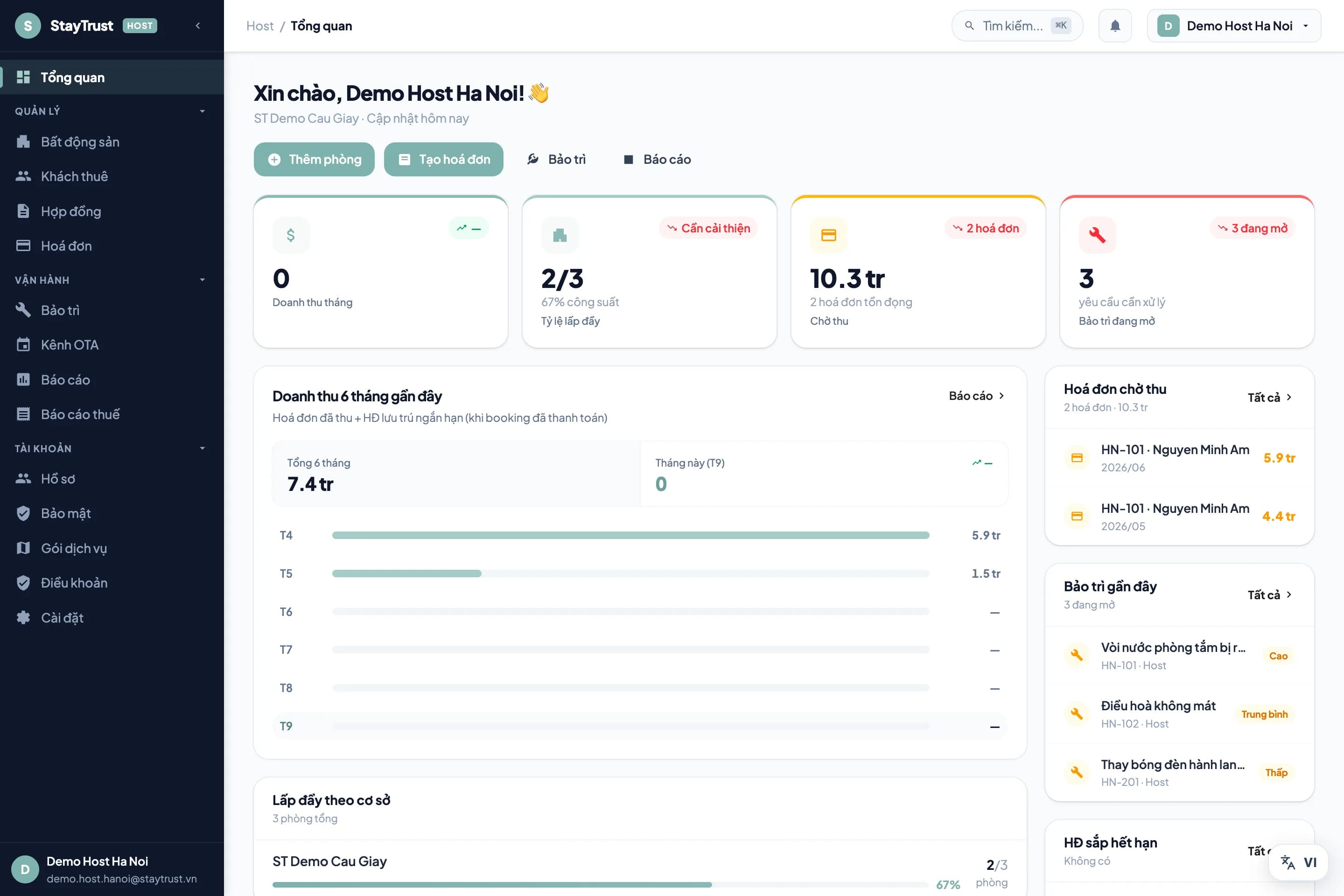Click the Bảo mật shield icon

(x=23, y=513)
